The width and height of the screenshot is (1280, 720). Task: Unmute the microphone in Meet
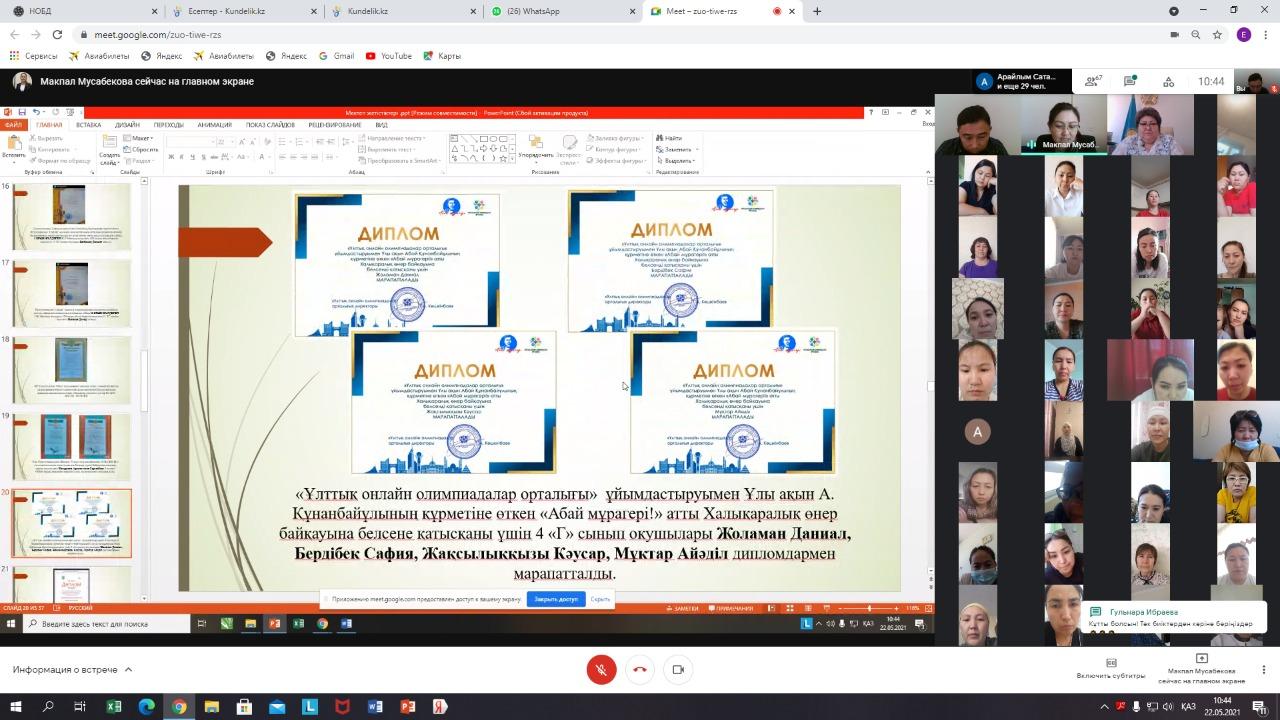click(x=601, y=670)
